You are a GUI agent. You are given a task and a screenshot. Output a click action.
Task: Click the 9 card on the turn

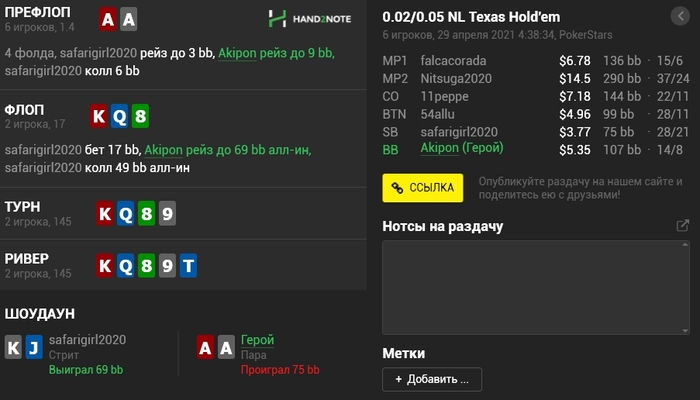point(167,213)
